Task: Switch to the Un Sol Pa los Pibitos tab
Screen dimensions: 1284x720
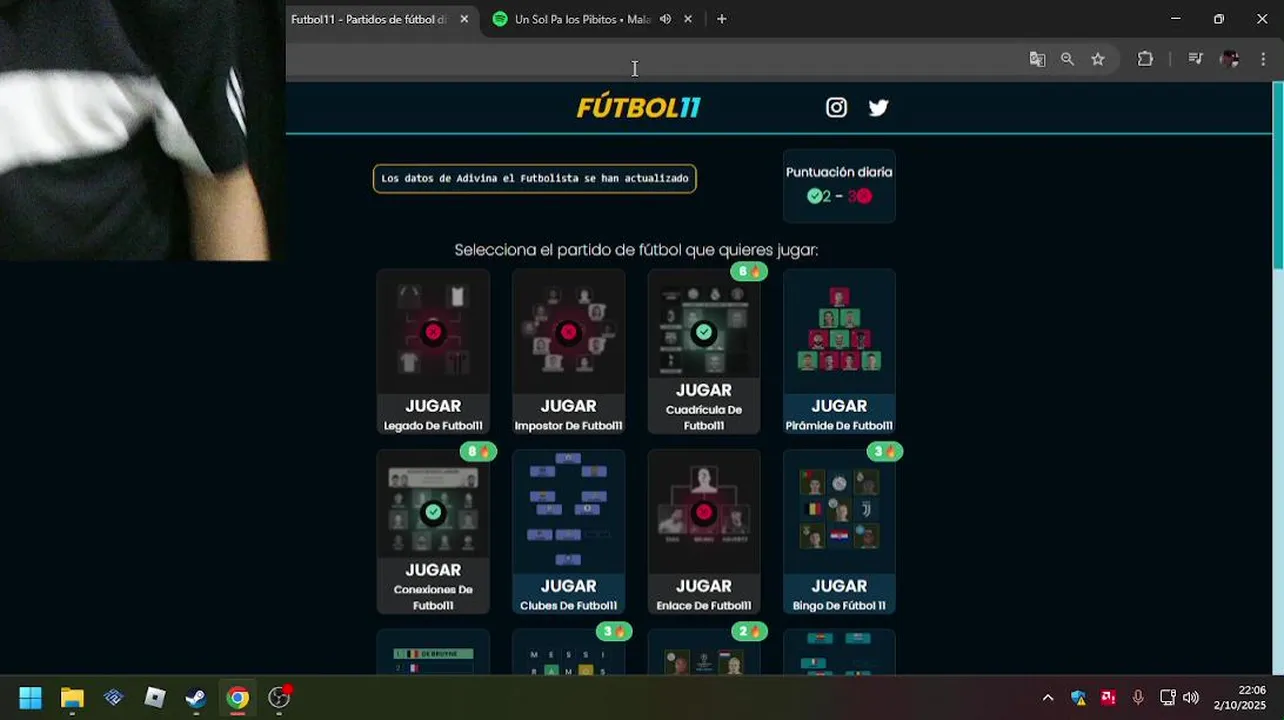Action: (x=582, y=19)
